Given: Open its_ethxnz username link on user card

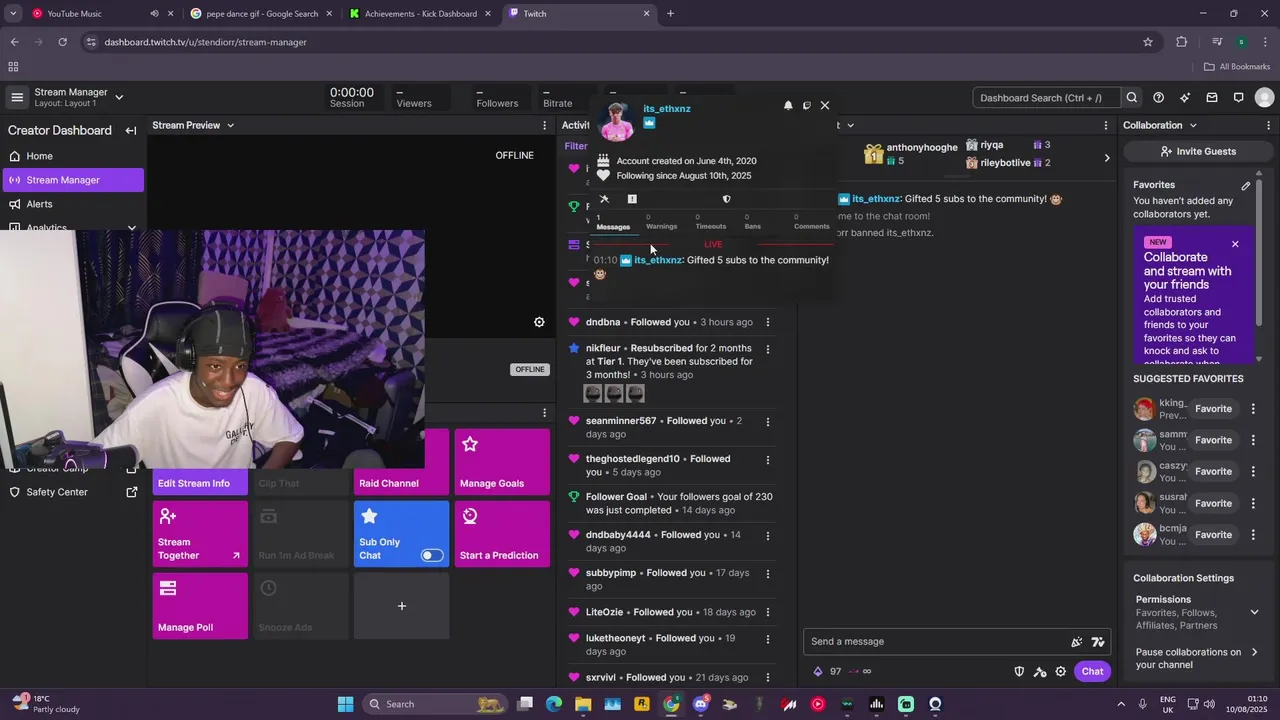Looking at the screenshot, I should 667,109.
